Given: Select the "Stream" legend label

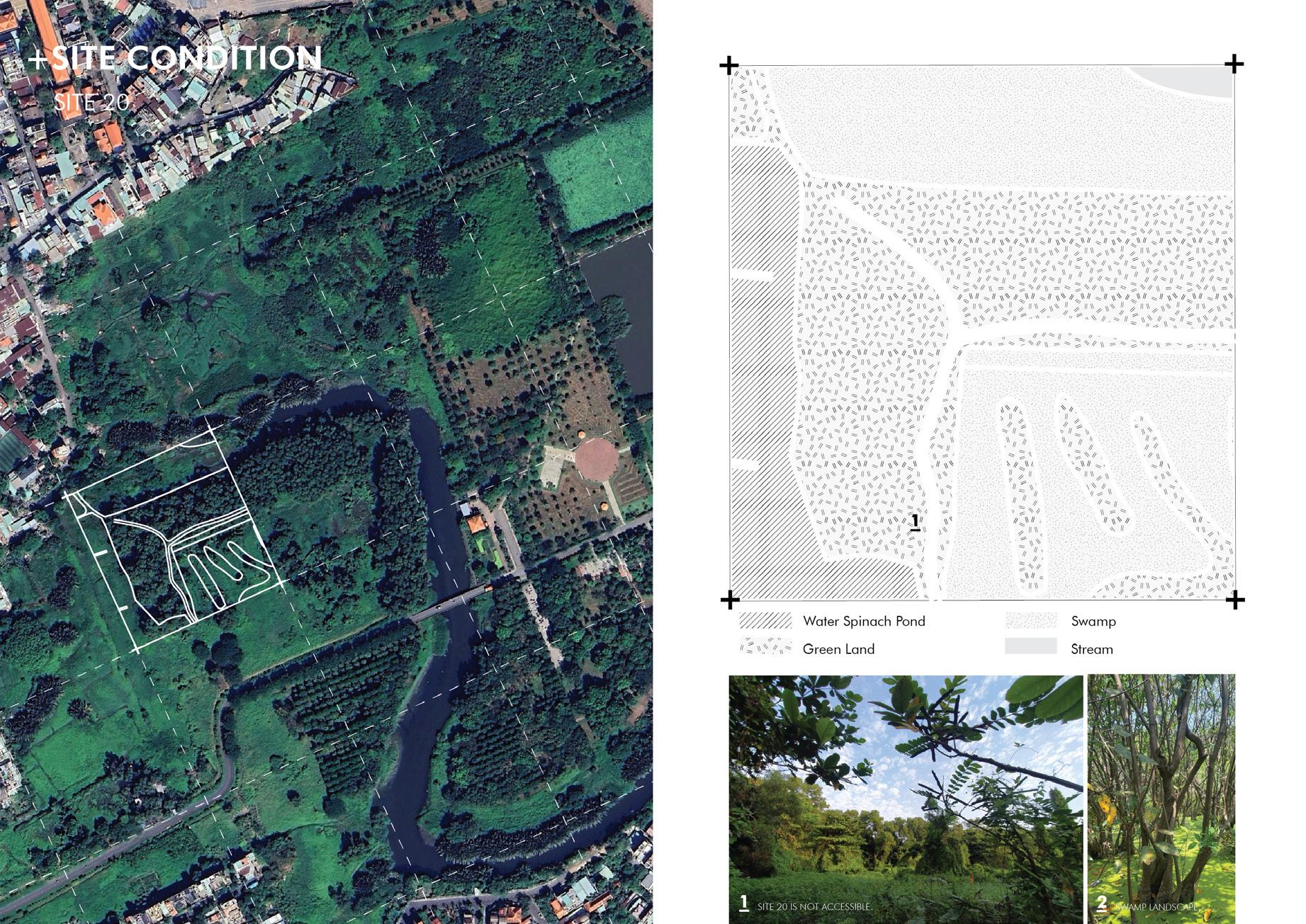Looking at the screenshot, I should click(1092, 649).
